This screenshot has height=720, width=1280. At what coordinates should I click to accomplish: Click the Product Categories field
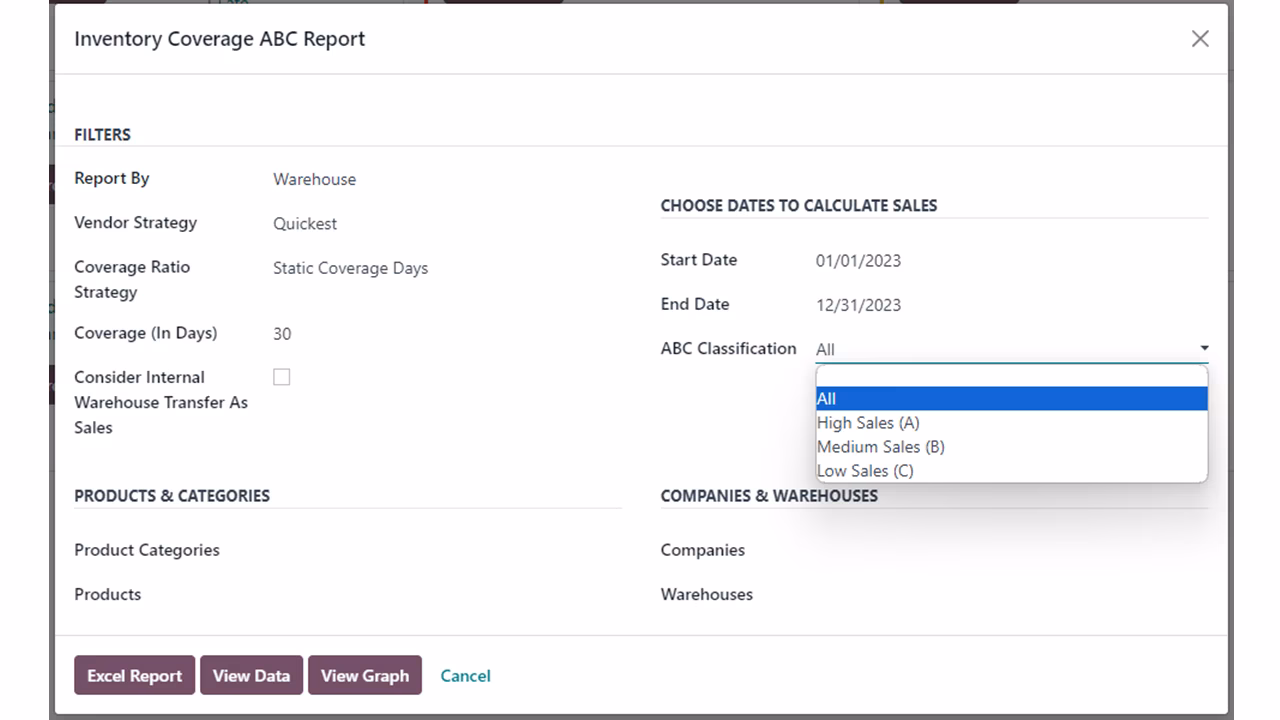point(447,550)
